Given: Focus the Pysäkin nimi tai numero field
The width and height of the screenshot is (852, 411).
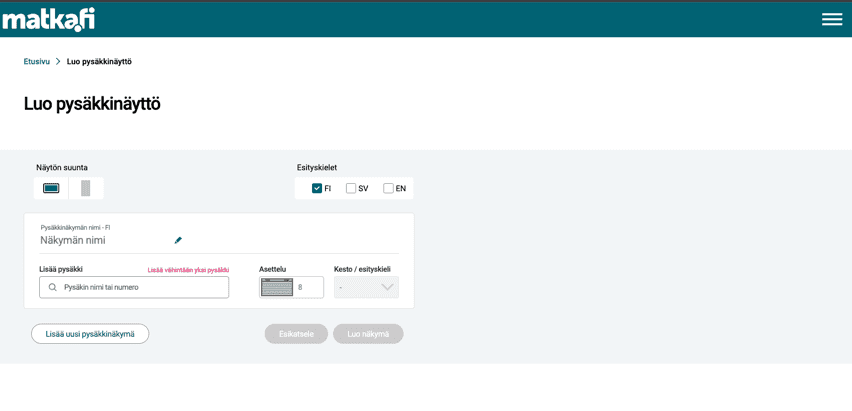Looking at the screenshot, I should click(x=134, y=287).
